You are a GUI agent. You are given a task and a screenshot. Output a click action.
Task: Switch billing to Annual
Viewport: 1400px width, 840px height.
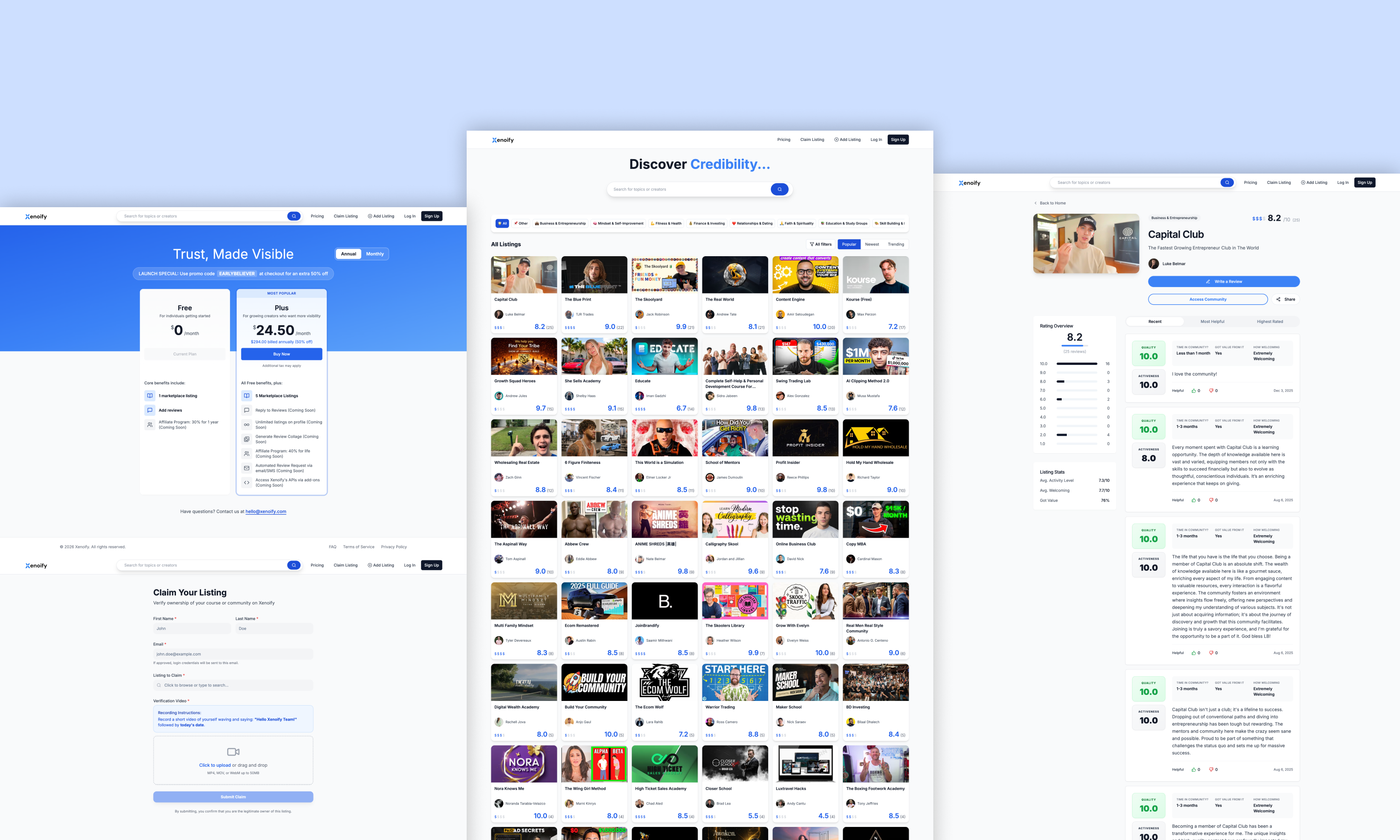coord(349,254)
